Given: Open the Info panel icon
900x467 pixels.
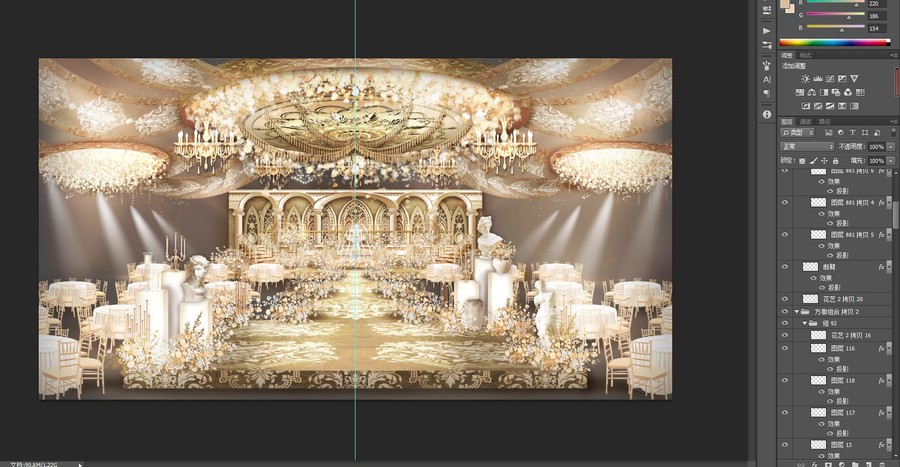Looking at the screenshot, I should pos(767,114).
